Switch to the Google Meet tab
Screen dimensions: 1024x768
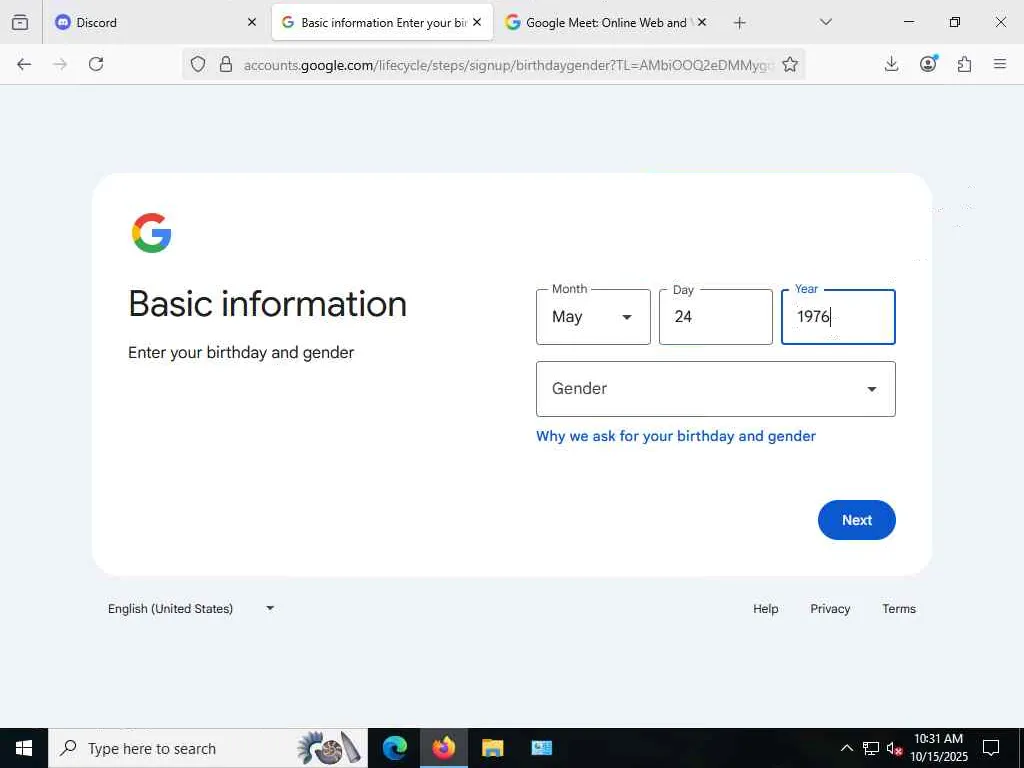click(x=607, y=22)
